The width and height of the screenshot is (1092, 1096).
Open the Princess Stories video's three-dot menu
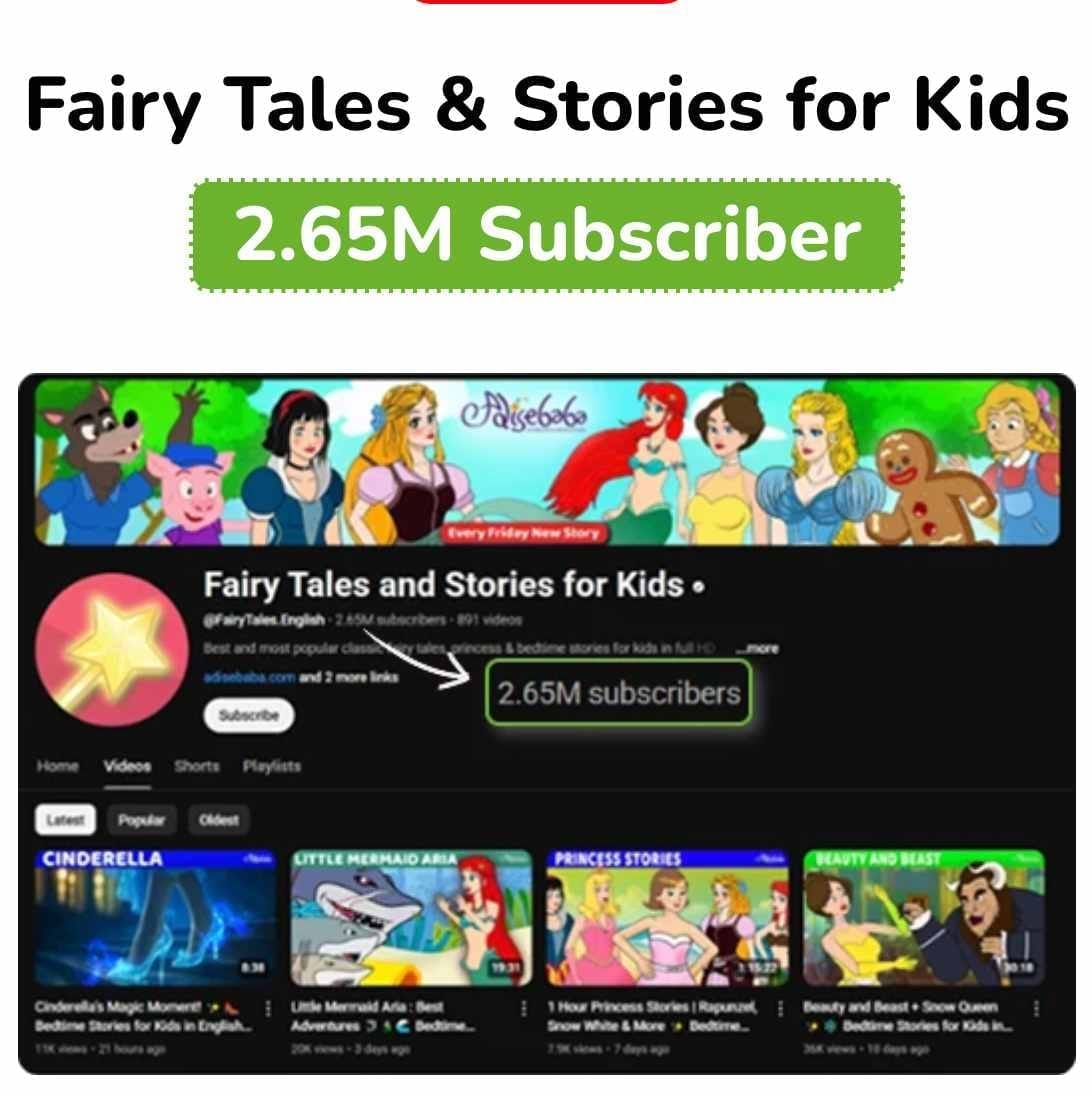click(780, 1008)
